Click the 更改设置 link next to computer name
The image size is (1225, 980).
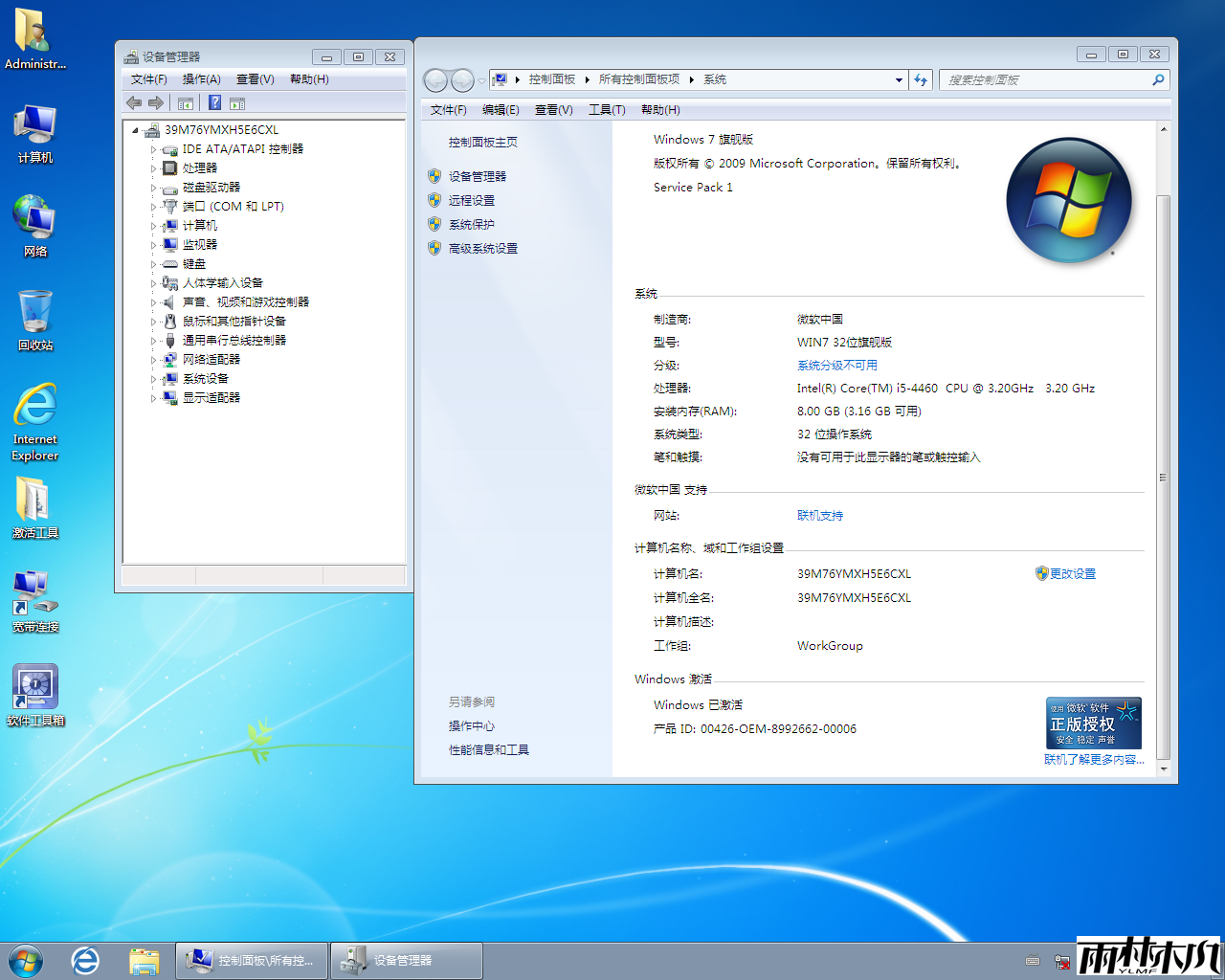pyautogui.click(x=1072, y=574)
